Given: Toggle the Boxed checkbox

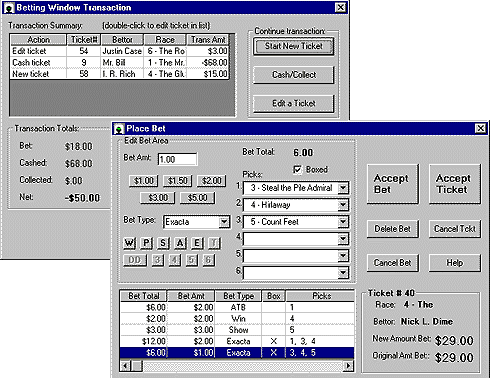Looking at the screenshot, I should [297, 169].
